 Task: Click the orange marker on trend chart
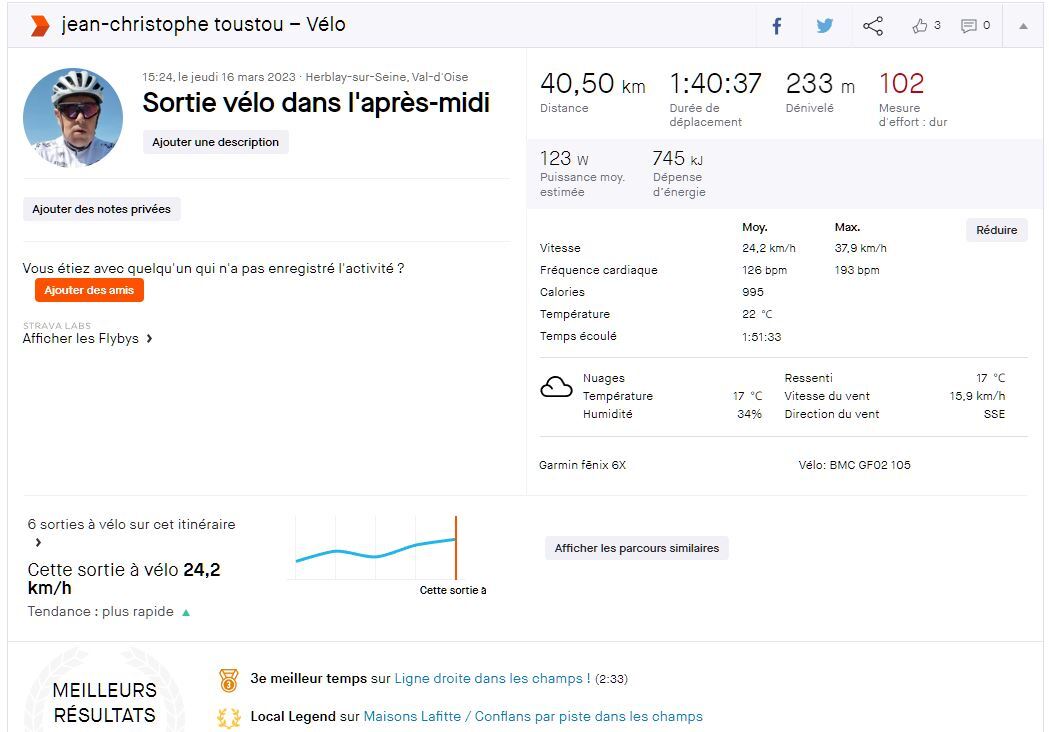[x=455, y=548]
